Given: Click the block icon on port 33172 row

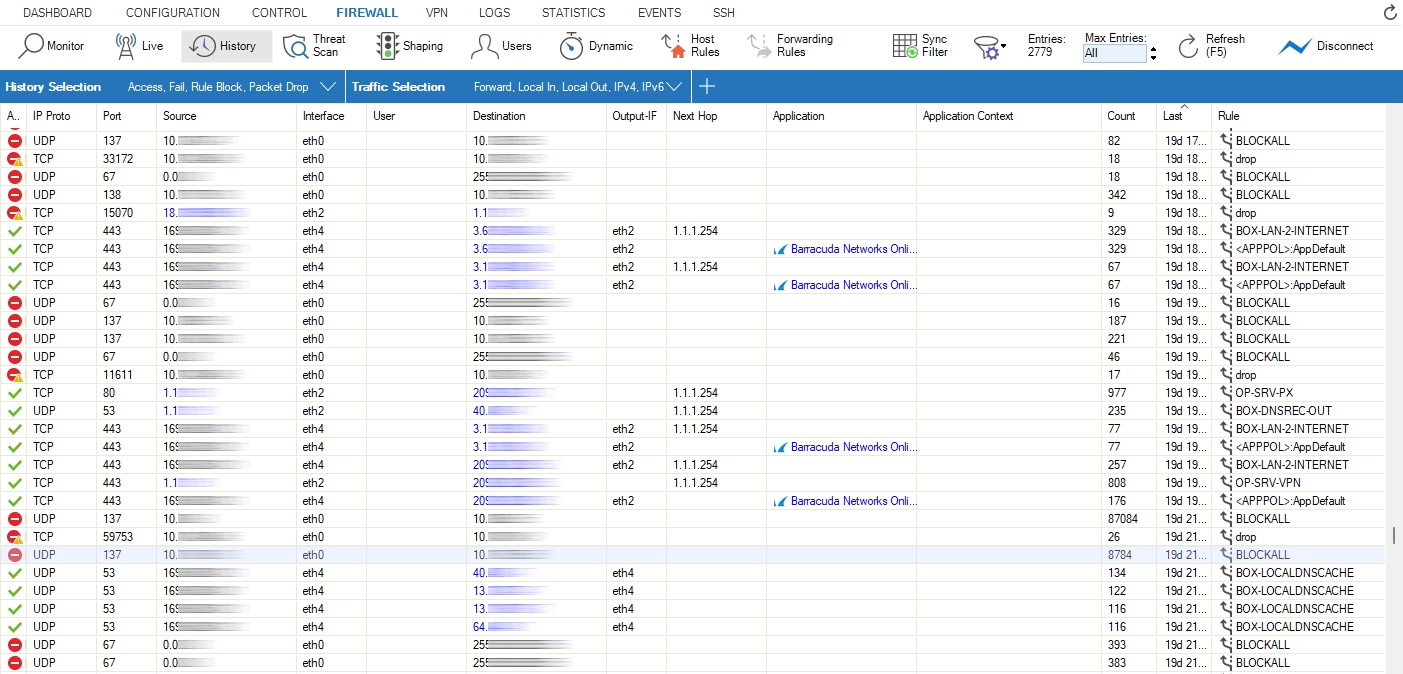Looking at the screenshot, I should [14, 159].
